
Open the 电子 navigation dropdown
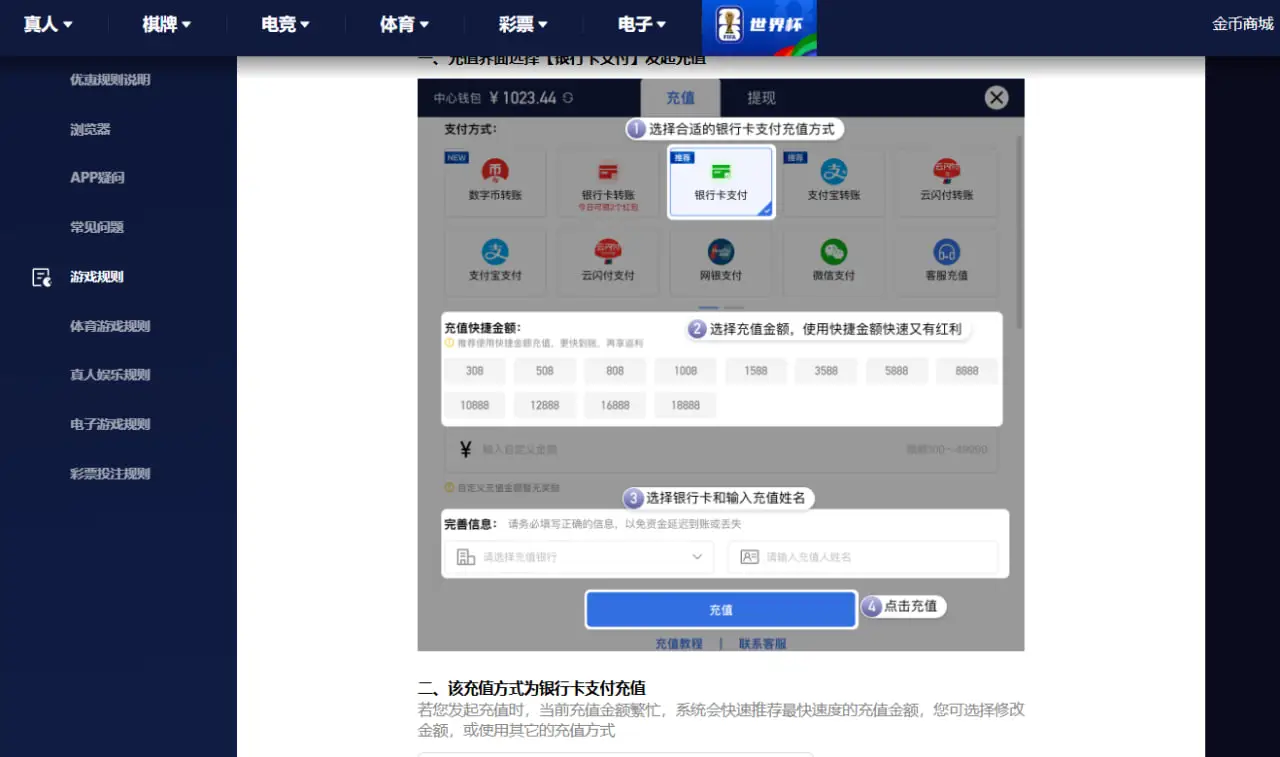click(642, 24)
